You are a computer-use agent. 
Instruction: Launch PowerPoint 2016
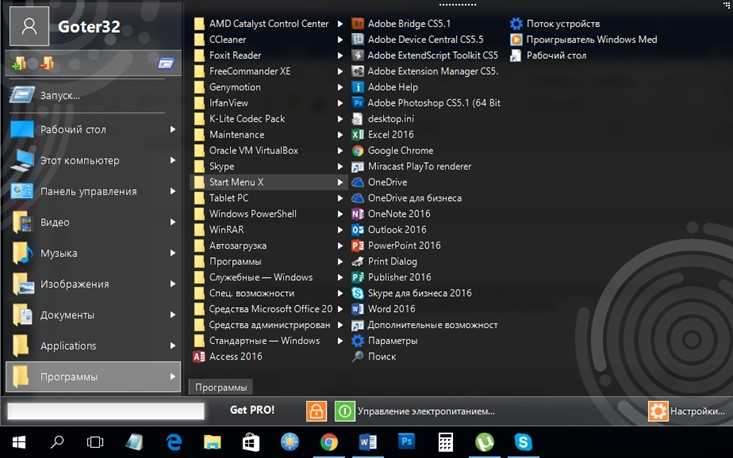396,246
